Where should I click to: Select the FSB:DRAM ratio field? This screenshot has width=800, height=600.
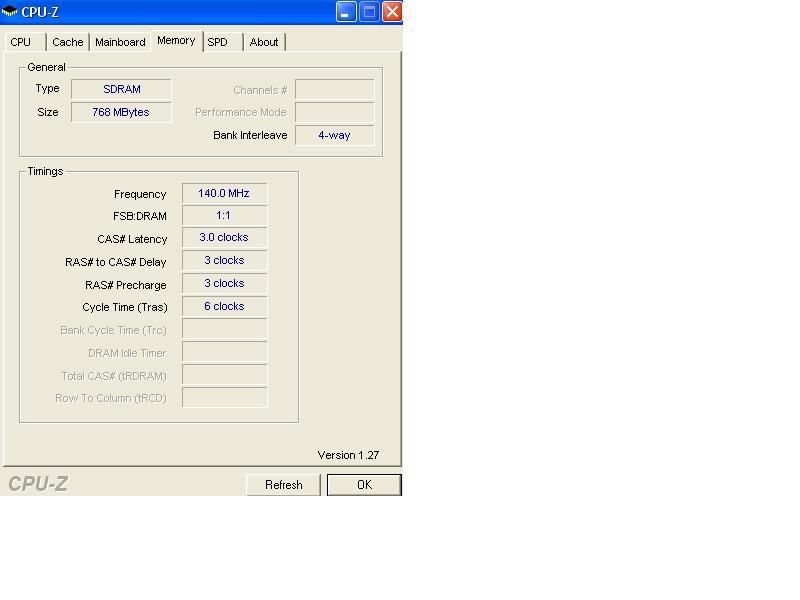[224, 215]
